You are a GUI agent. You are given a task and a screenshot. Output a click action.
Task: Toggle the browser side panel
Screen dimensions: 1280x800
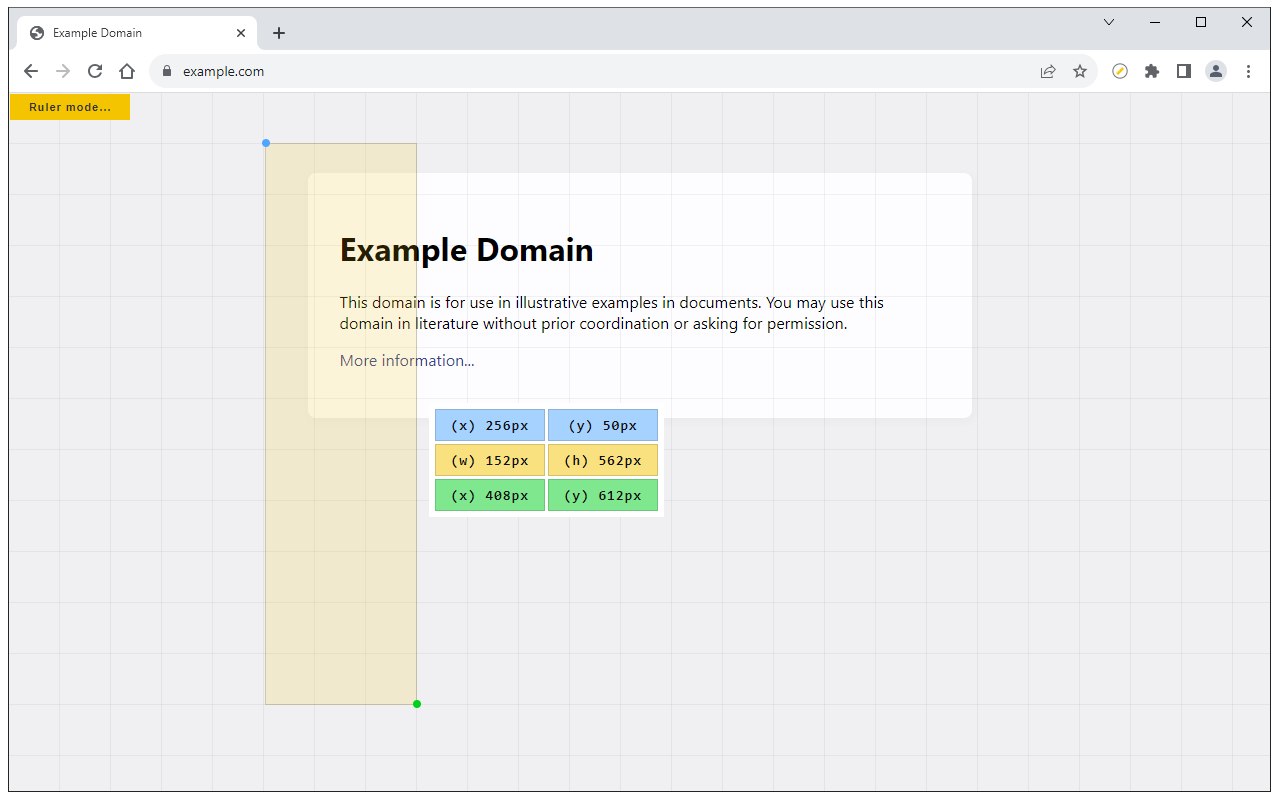(x=1184, y=71)
